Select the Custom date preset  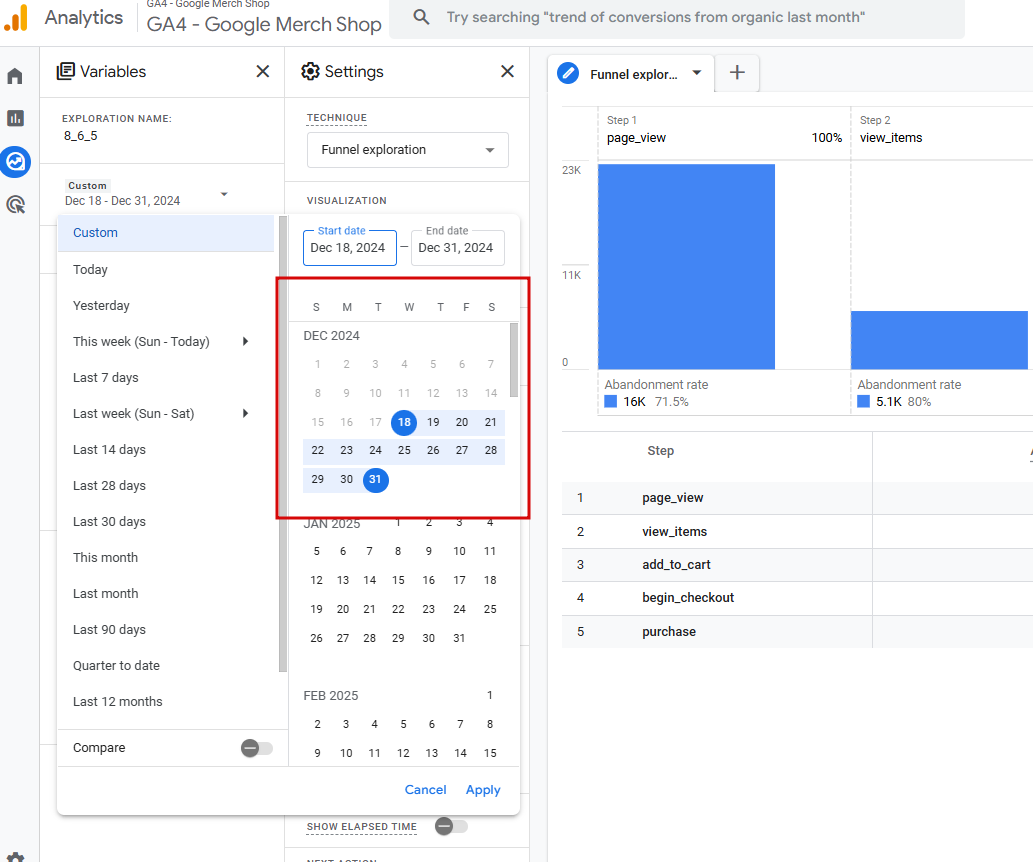166,233
